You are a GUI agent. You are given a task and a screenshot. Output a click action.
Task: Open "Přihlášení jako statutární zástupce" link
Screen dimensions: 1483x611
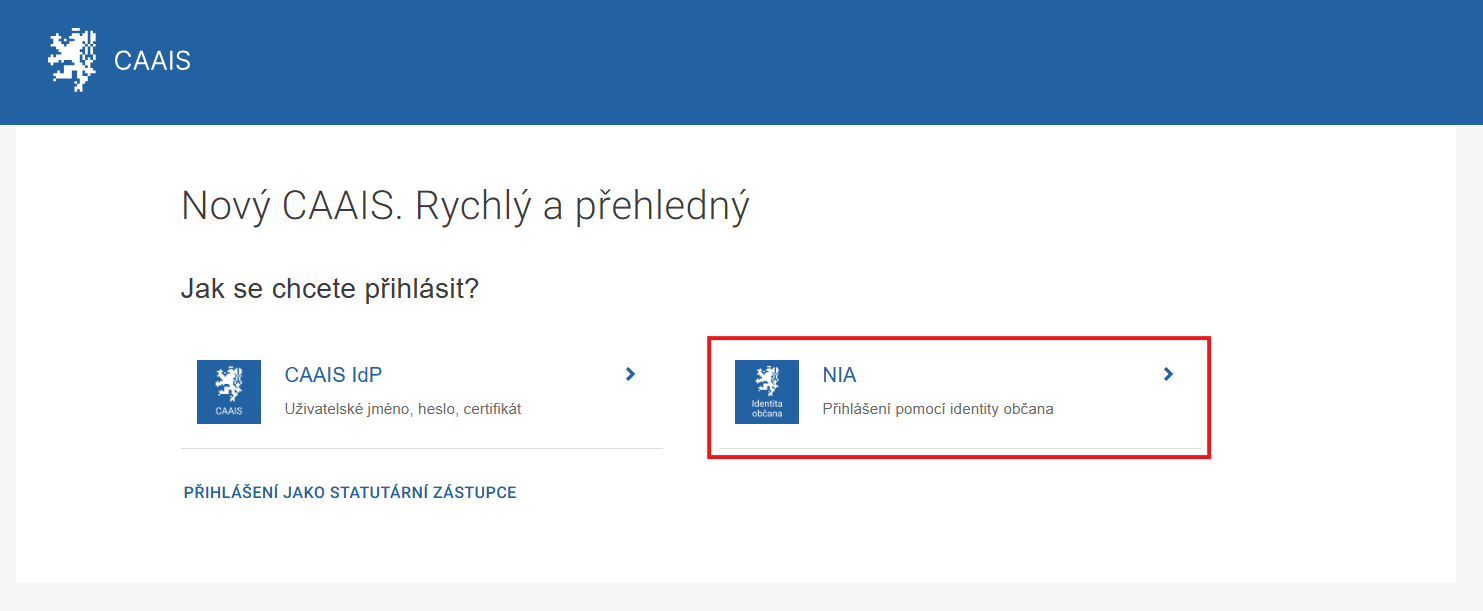tap(350, 493)
